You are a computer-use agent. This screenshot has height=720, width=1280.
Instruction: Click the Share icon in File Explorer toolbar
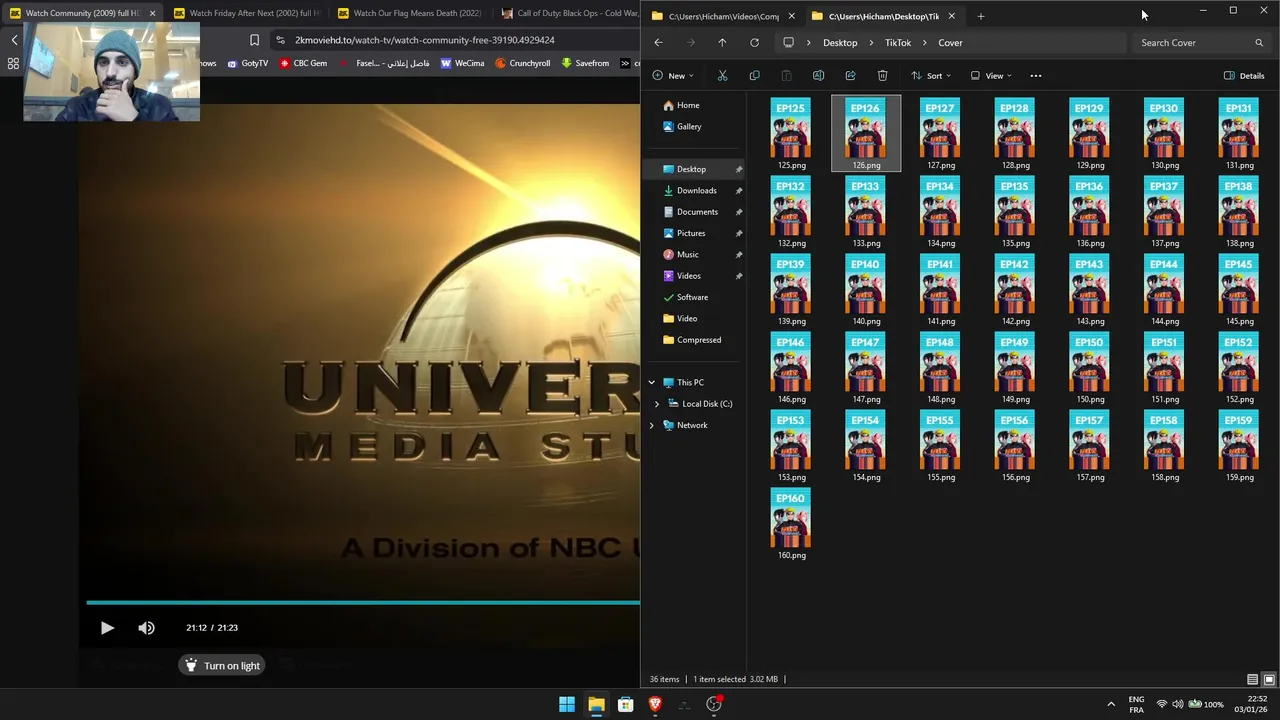pos(850,76)
